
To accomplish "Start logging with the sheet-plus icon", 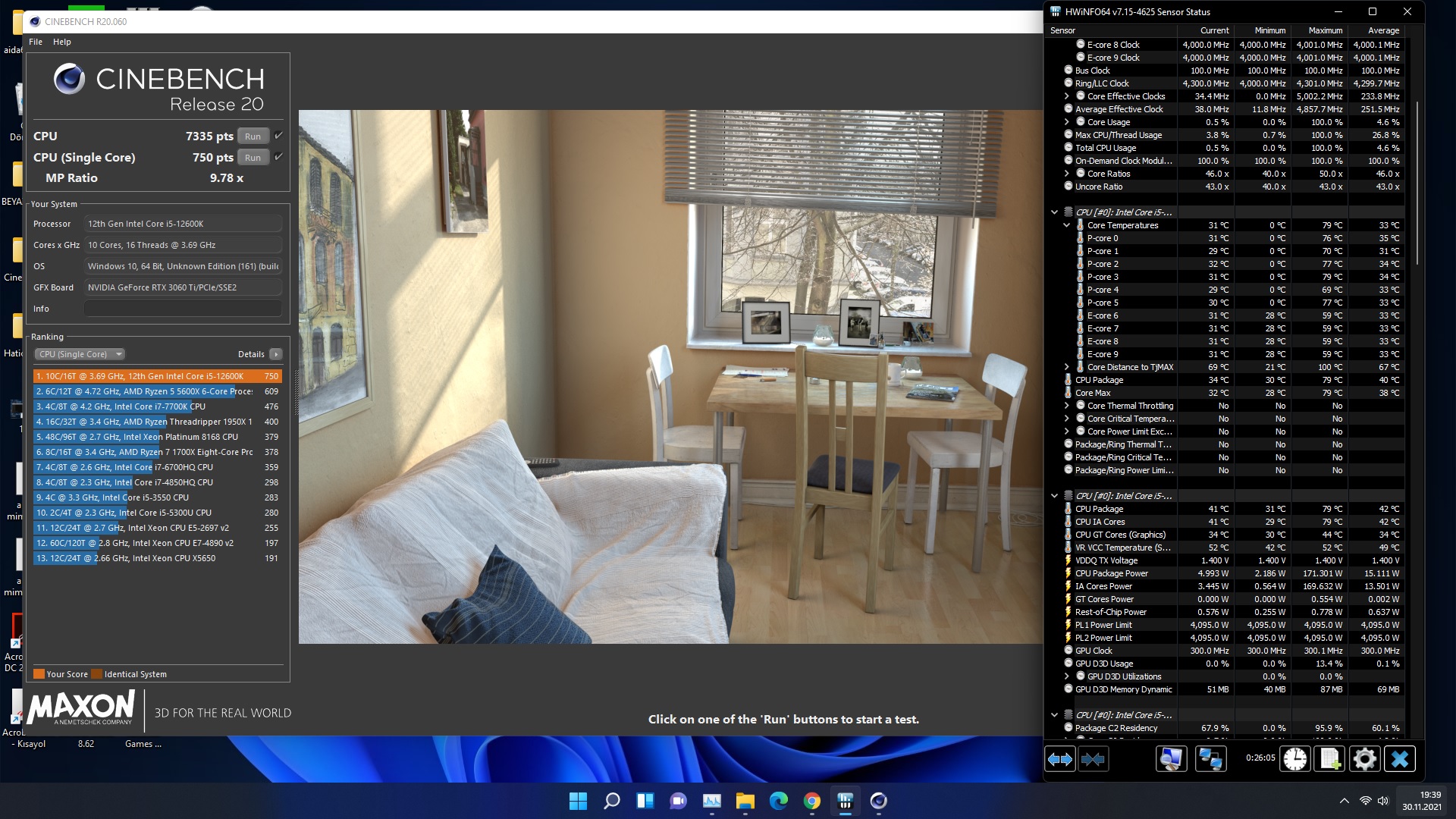I will 1330,759.
